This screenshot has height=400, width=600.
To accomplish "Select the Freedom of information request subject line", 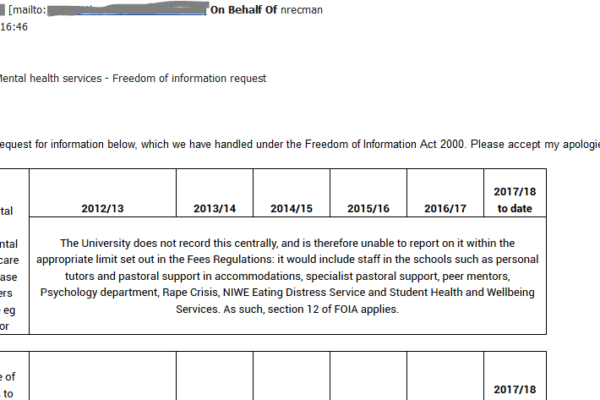I will (x=133, y=78).
